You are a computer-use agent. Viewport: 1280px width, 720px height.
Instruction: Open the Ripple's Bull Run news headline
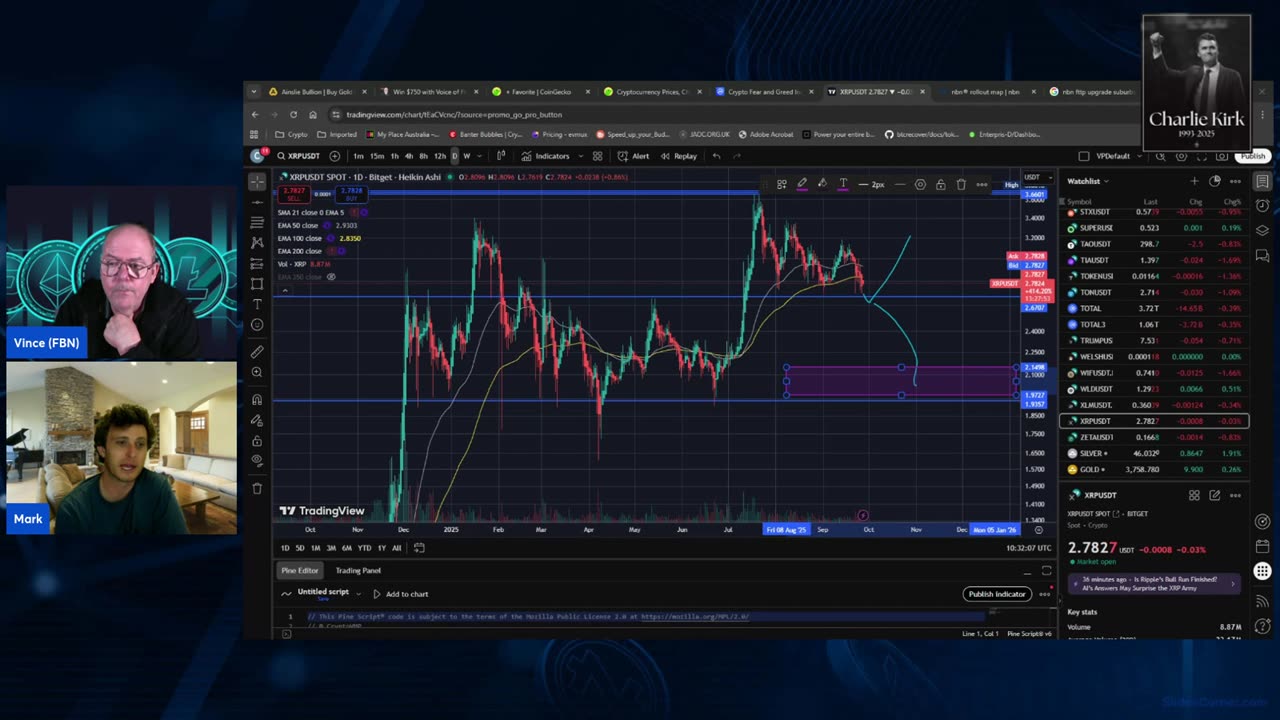point(1153,583)
